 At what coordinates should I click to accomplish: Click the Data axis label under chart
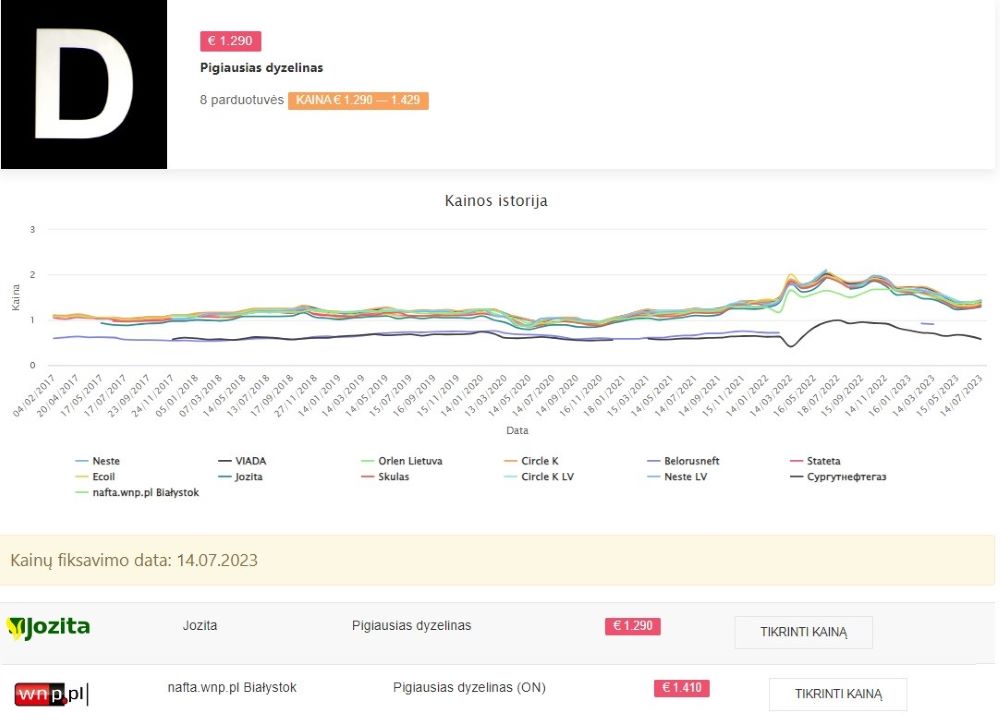tap(517, 430)
